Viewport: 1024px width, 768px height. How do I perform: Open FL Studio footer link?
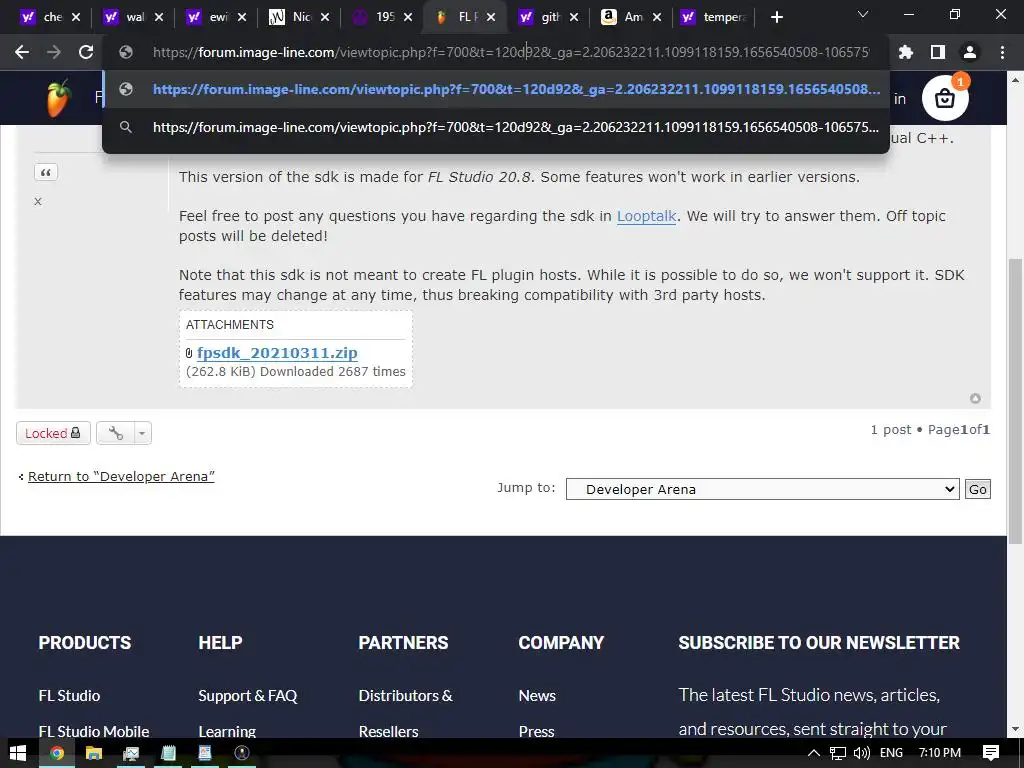click(x=69, y=696)
